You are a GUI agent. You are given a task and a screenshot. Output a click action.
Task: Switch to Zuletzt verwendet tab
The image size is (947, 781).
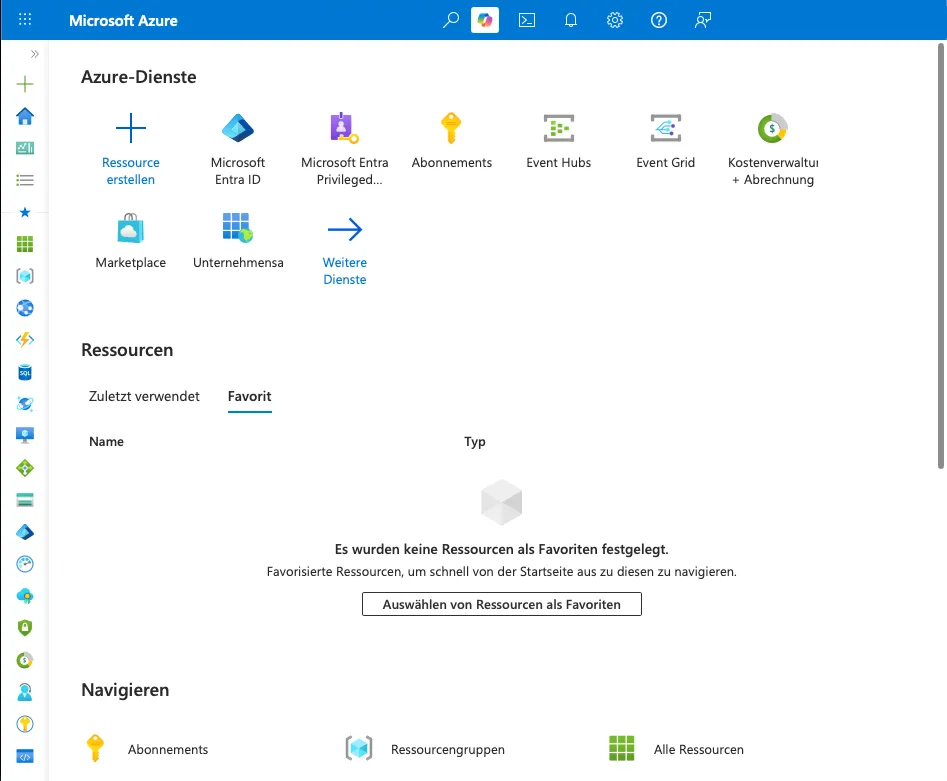coord(144,396)
